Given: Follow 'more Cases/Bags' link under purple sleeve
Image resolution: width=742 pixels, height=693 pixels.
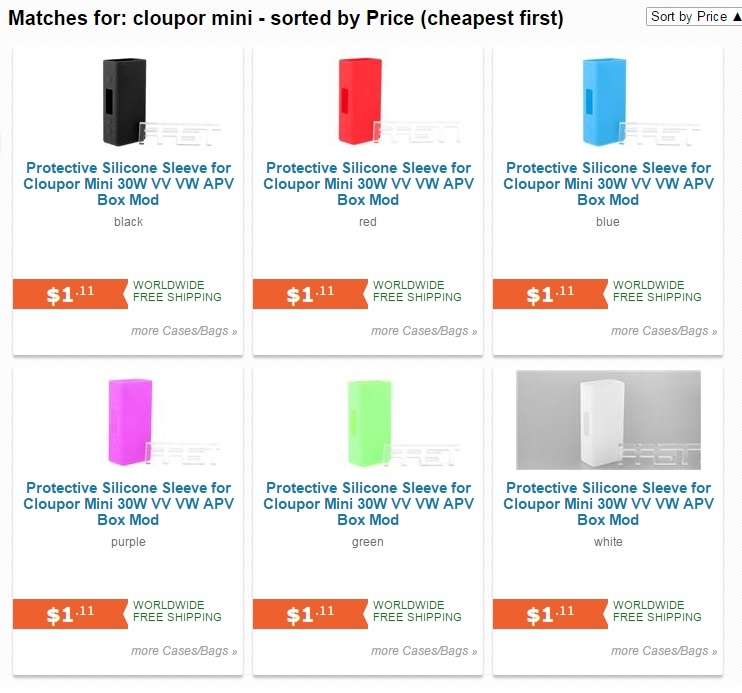Looking at the screenshot, I should [x=184, y=651].
